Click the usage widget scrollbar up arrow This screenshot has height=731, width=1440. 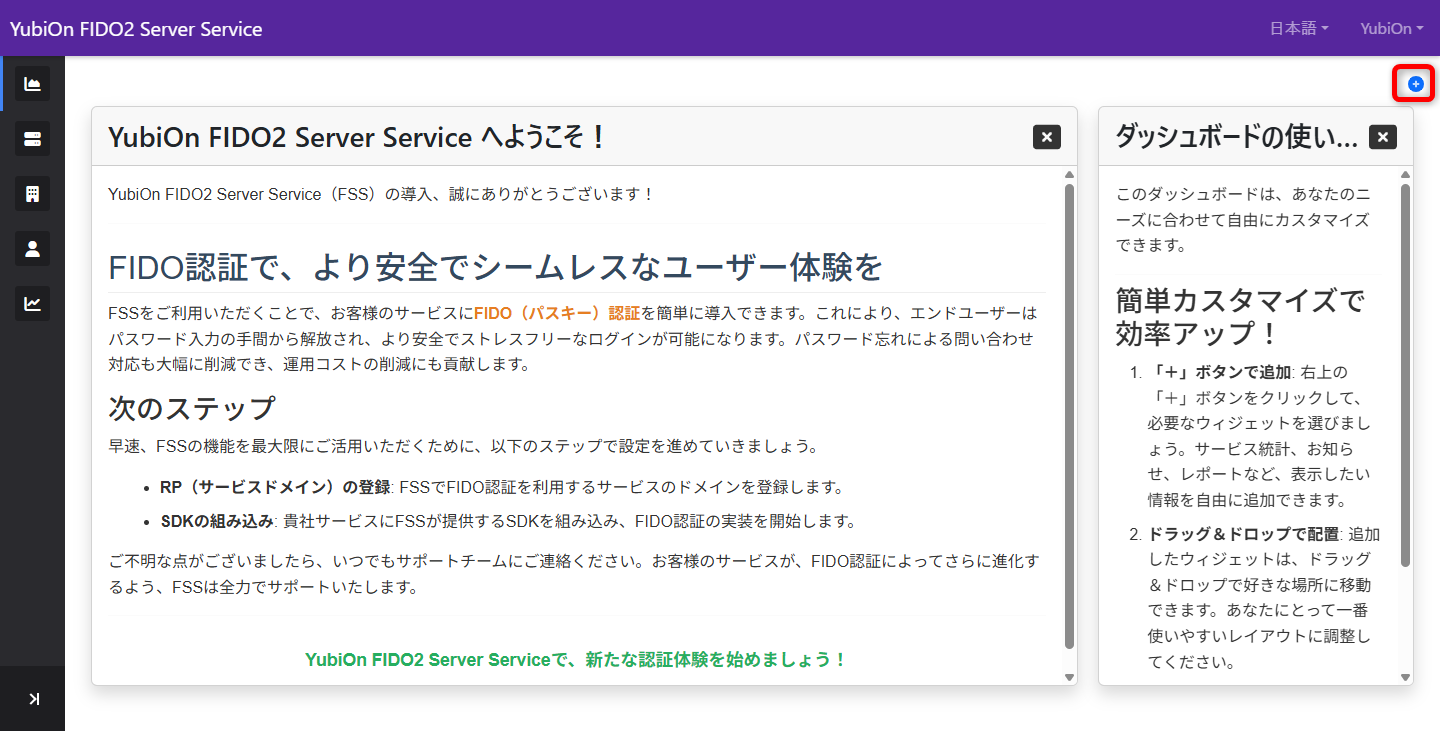click(x=1405, y=175)
